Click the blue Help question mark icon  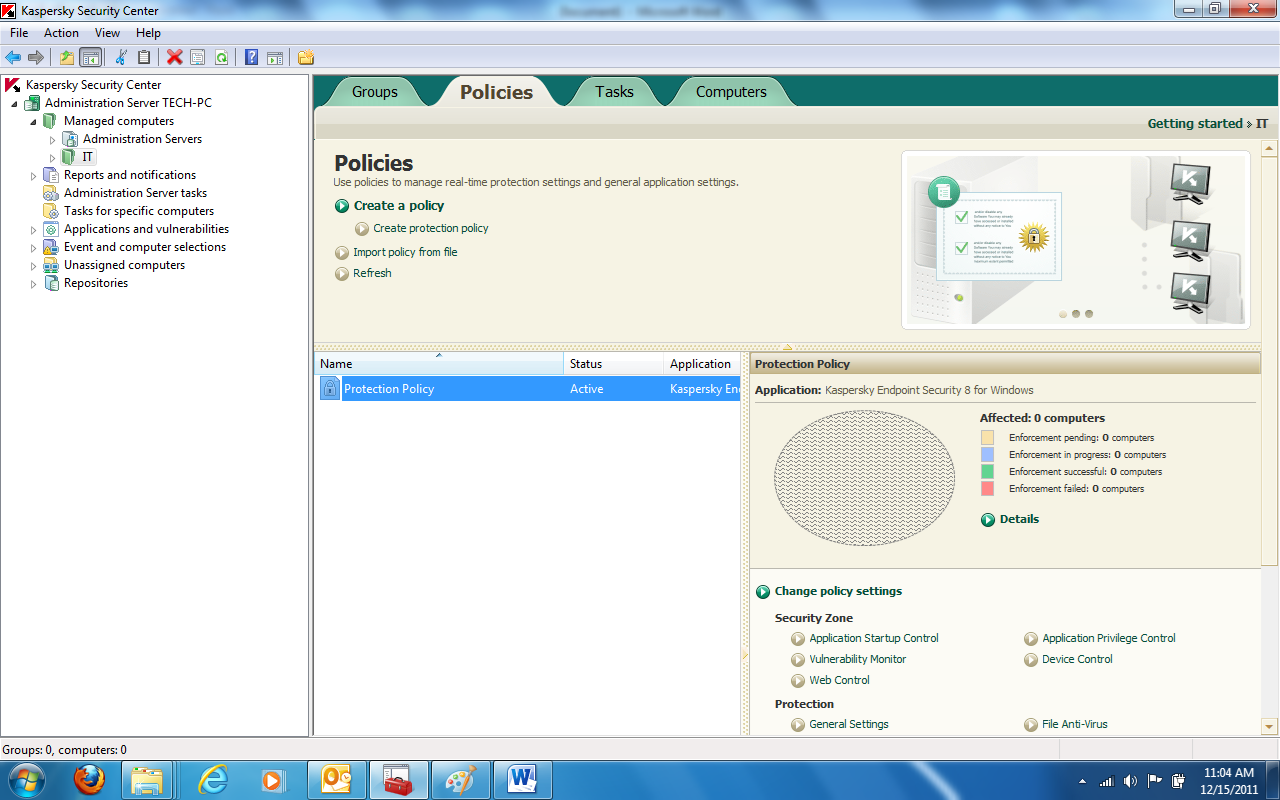251,57
